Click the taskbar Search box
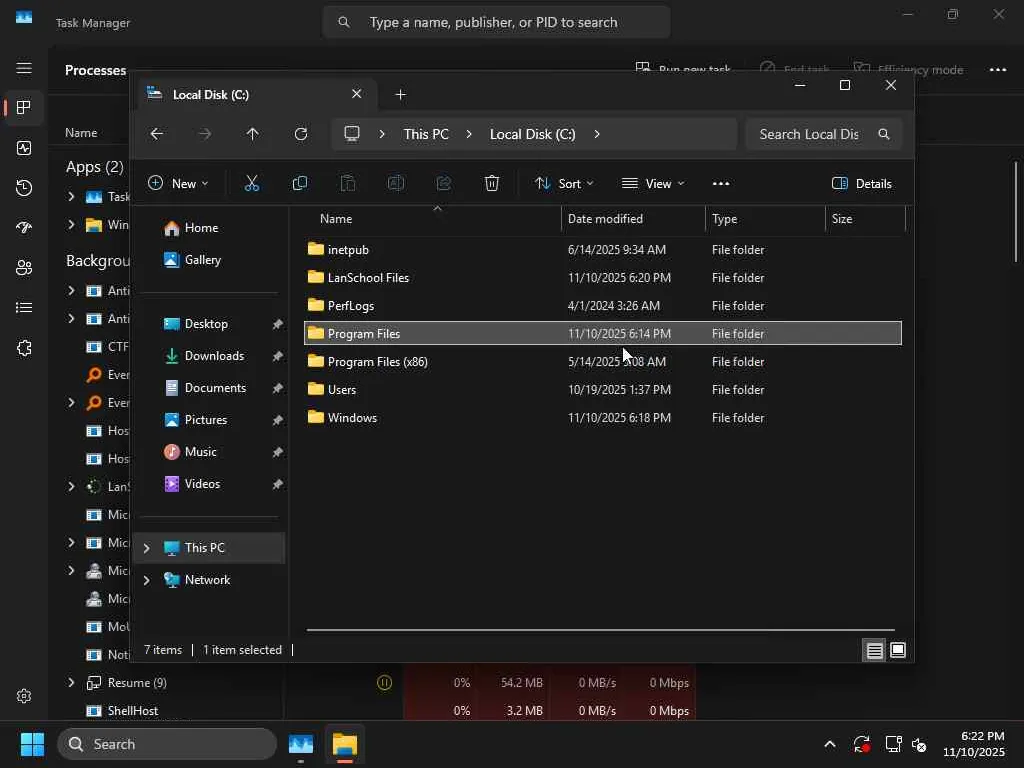 167,744
